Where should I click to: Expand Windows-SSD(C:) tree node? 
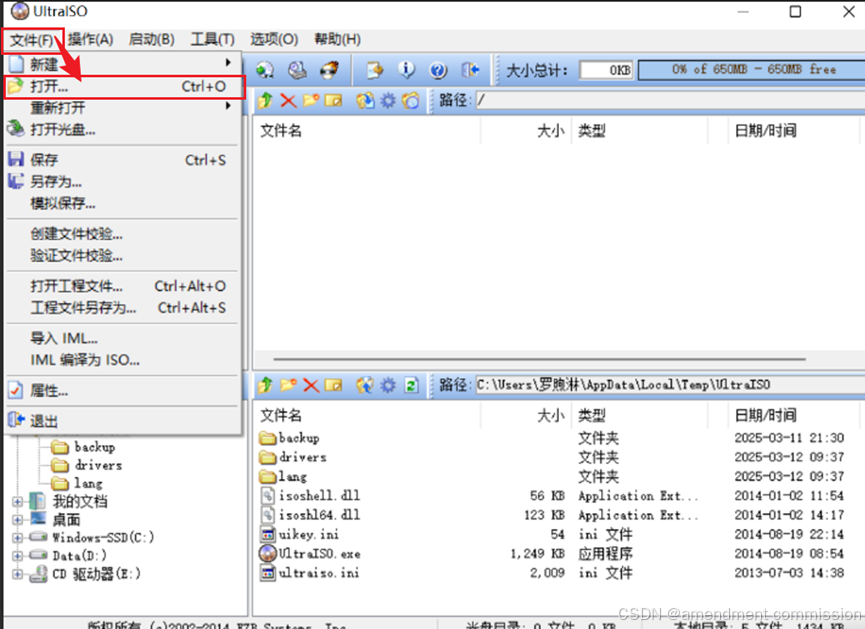[18, 537]
